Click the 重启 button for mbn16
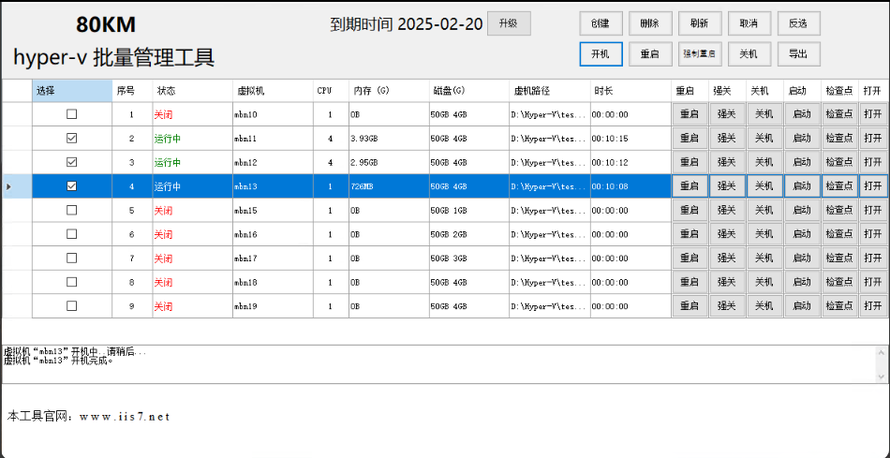 (x=689, y=234)
